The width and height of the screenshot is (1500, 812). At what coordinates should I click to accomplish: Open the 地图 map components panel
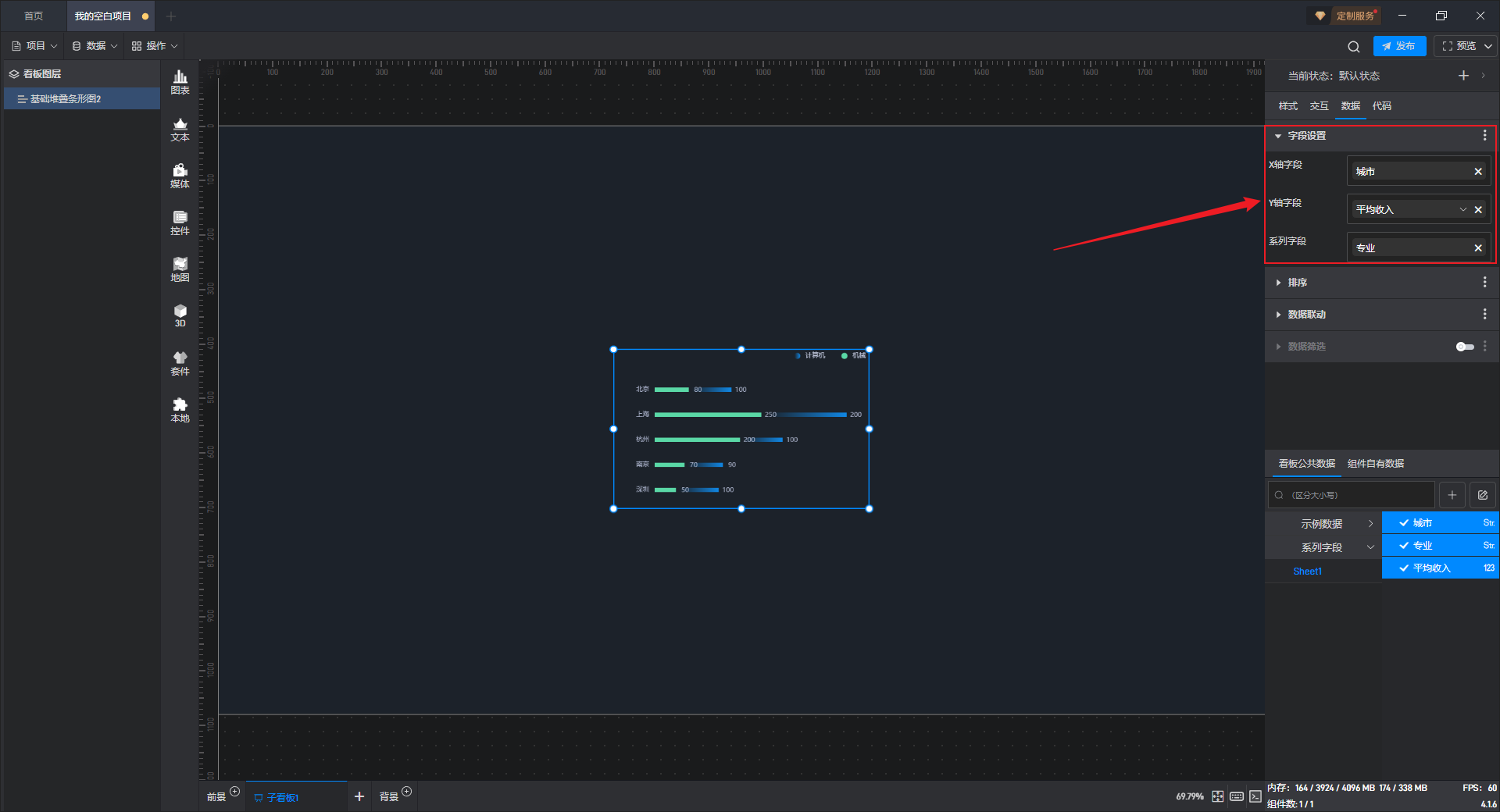(x=180, y=269)
